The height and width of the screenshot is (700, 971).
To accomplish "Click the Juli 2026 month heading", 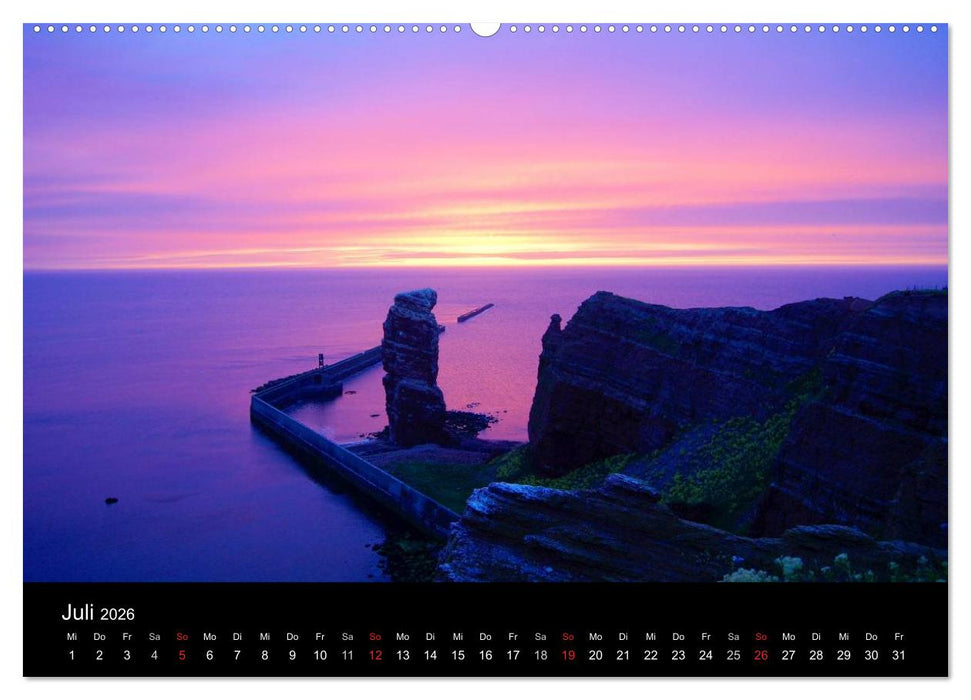I will [x=98, y=613].
